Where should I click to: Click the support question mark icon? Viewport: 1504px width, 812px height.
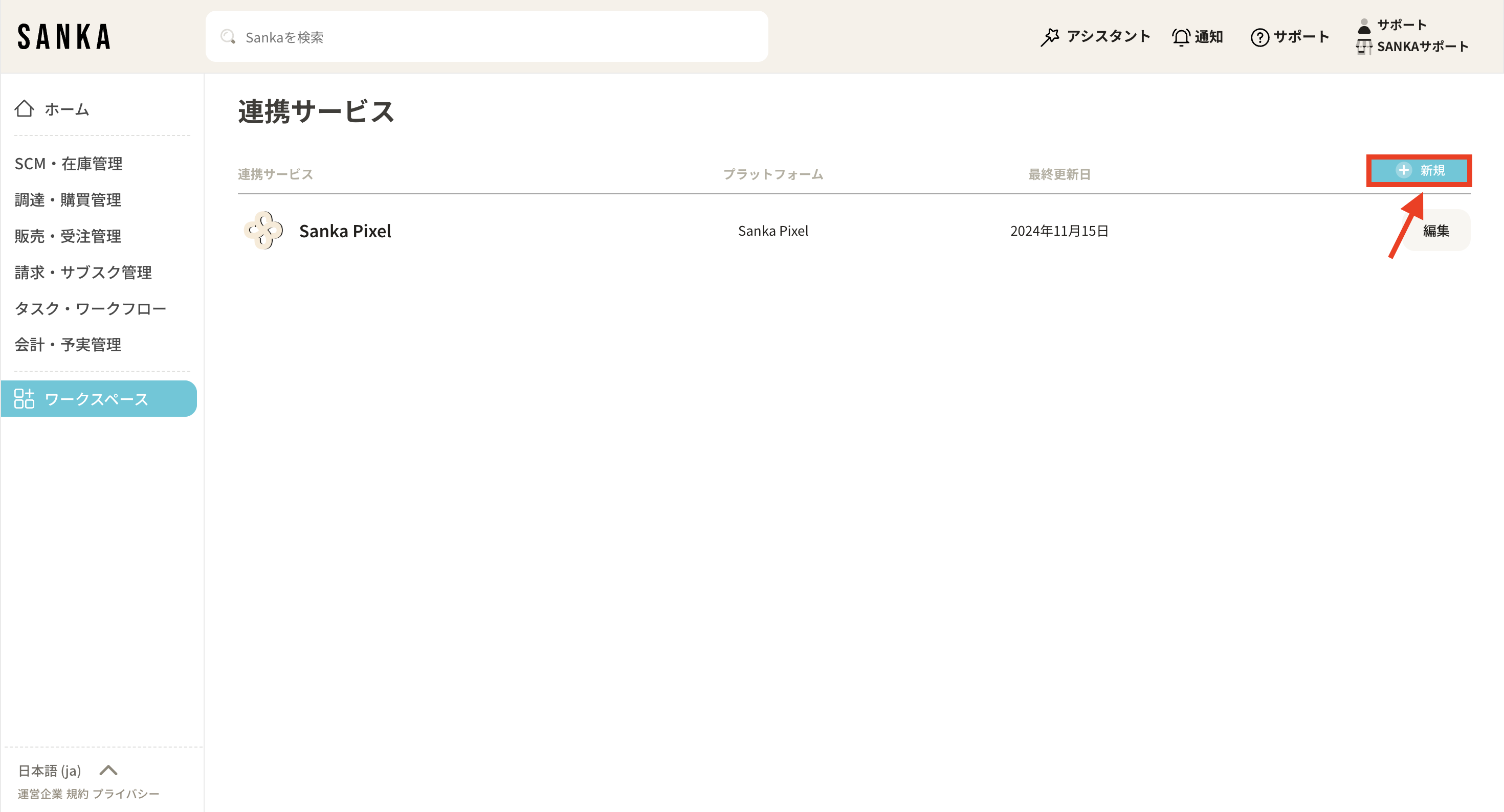1259,37
